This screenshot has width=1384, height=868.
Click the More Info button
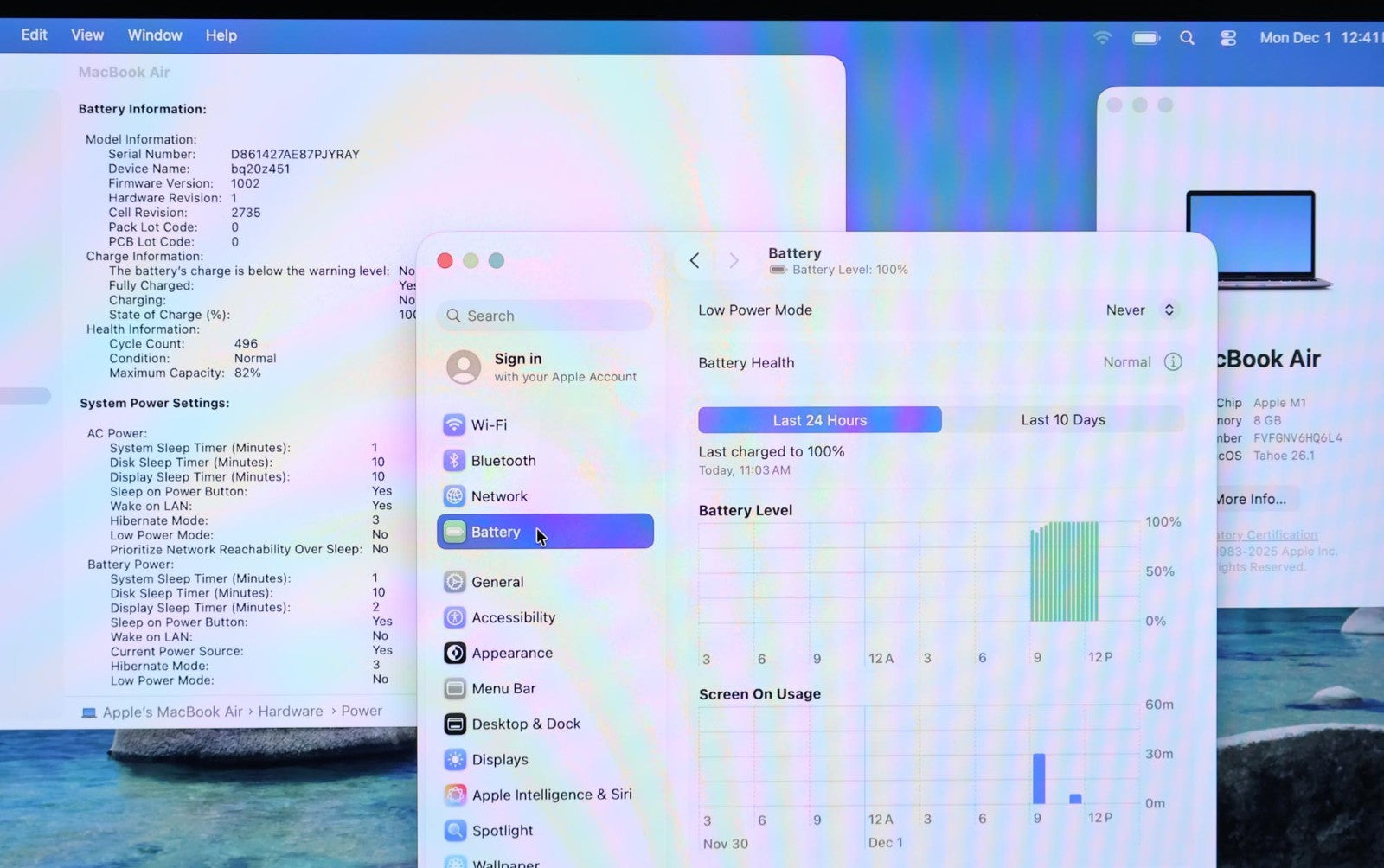pos(1250,499)
